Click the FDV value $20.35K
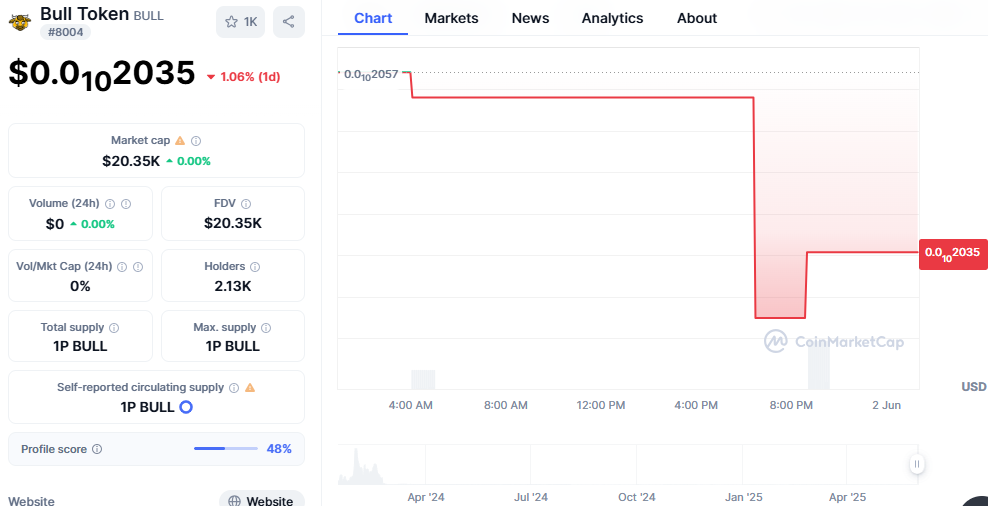988x506 pixels. tap(233, 222)
